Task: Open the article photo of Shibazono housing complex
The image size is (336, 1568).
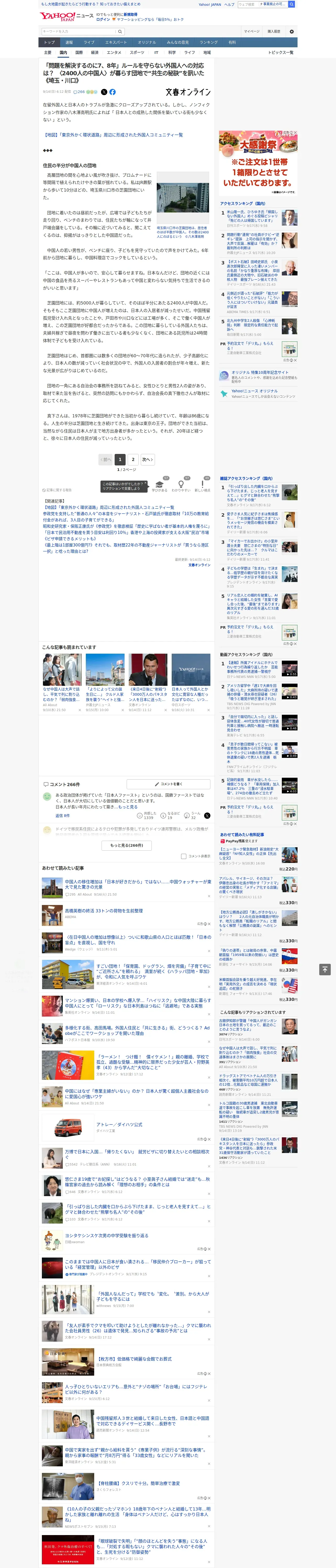Action: [183, 198]
